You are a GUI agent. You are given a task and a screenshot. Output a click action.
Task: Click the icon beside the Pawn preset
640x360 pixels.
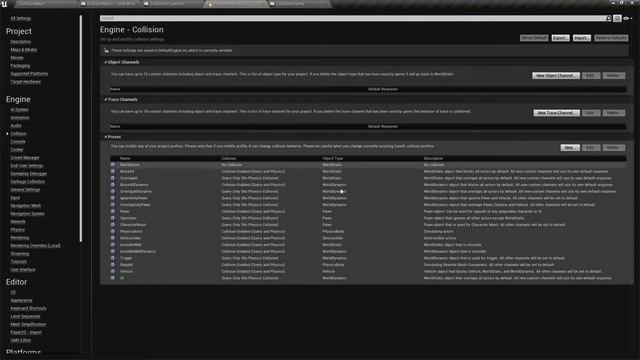pyautogui.click(x=113, y=211)
